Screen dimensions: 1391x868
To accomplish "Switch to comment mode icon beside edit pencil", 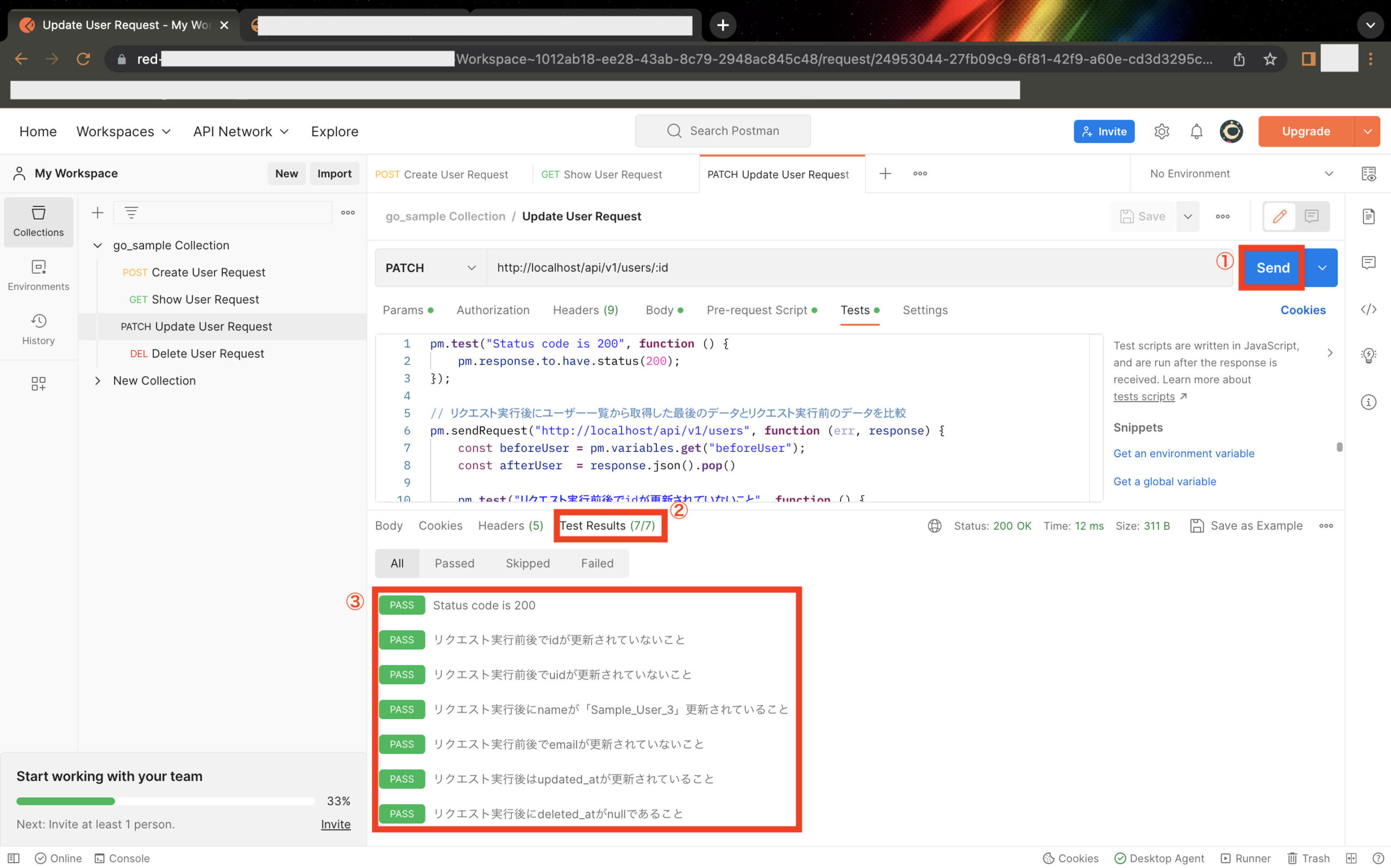I will [x=1311, y=216].
